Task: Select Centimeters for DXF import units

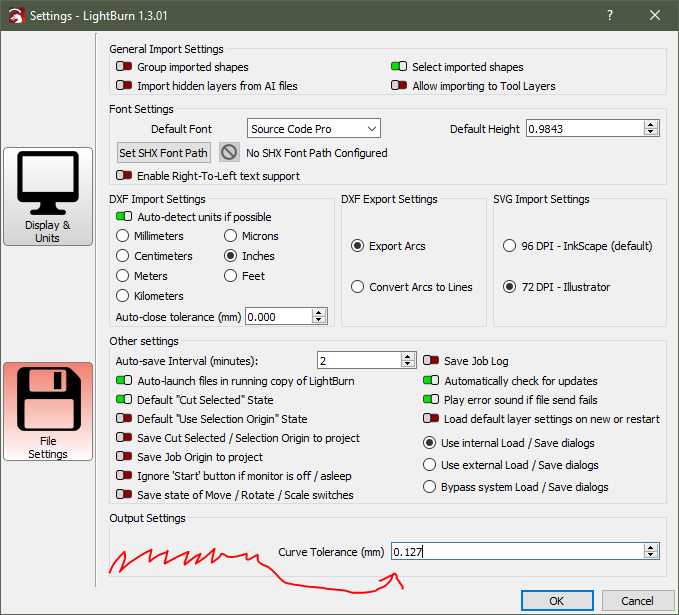Action: (123, 256)
